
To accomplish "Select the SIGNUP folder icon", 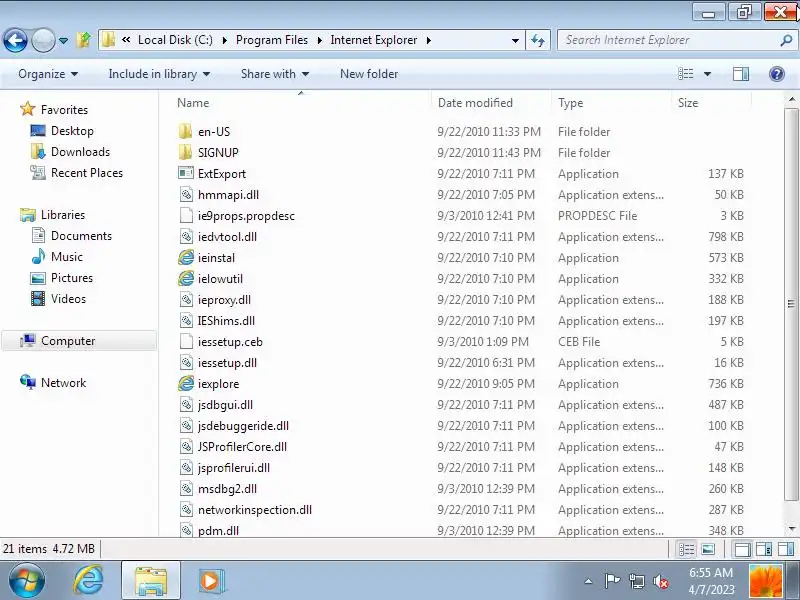I will [x=185, y=152].
